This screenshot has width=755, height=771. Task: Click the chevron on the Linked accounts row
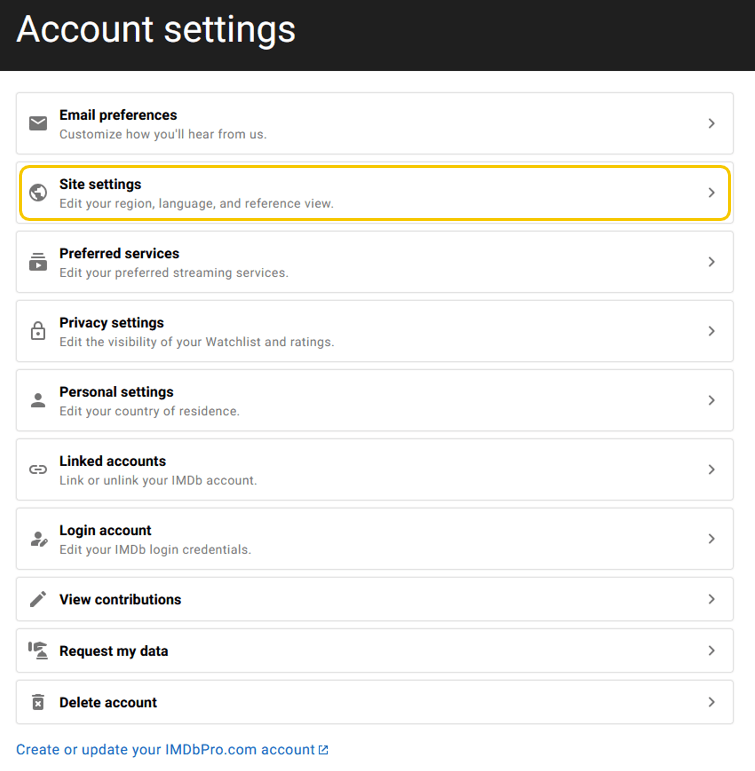point(711,470)
